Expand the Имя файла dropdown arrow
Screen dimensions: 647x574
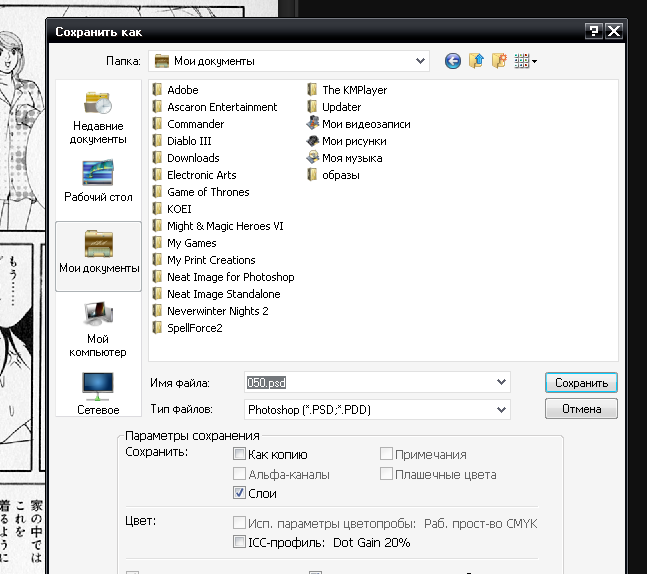point(501,382)
